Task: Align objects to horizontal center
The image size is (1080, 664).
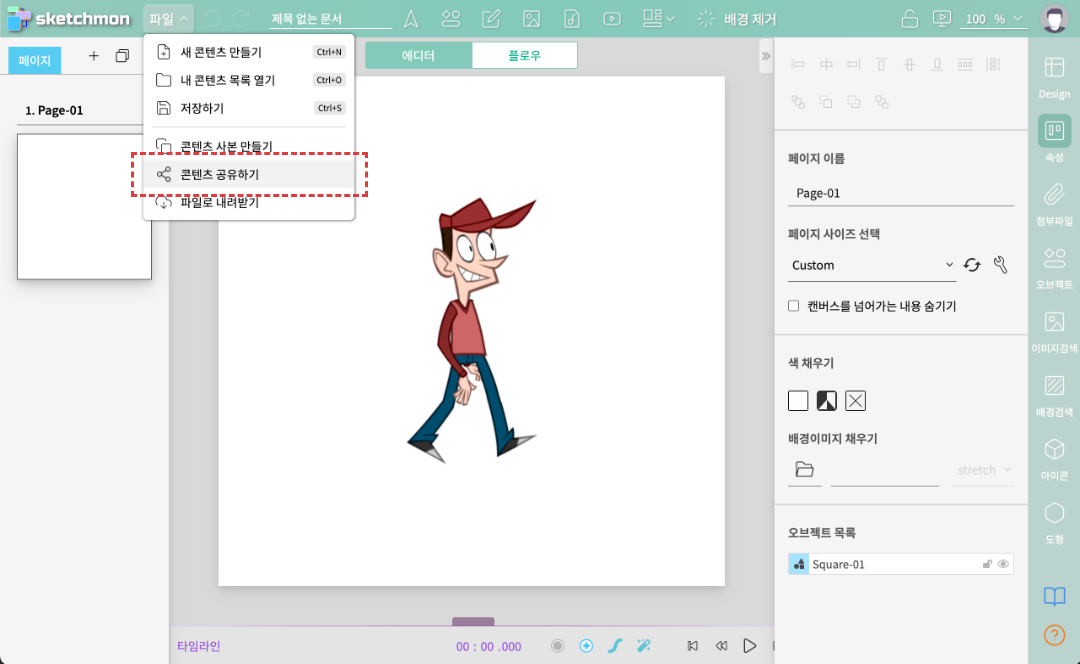Action: coord(826,64)
